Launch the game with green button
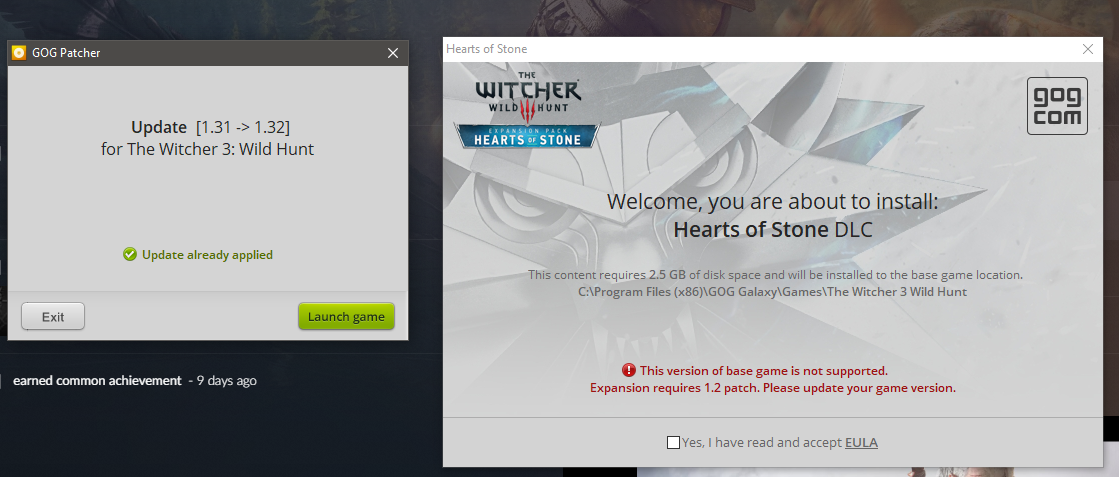The image size is (1119, 477). coord(346,316)
